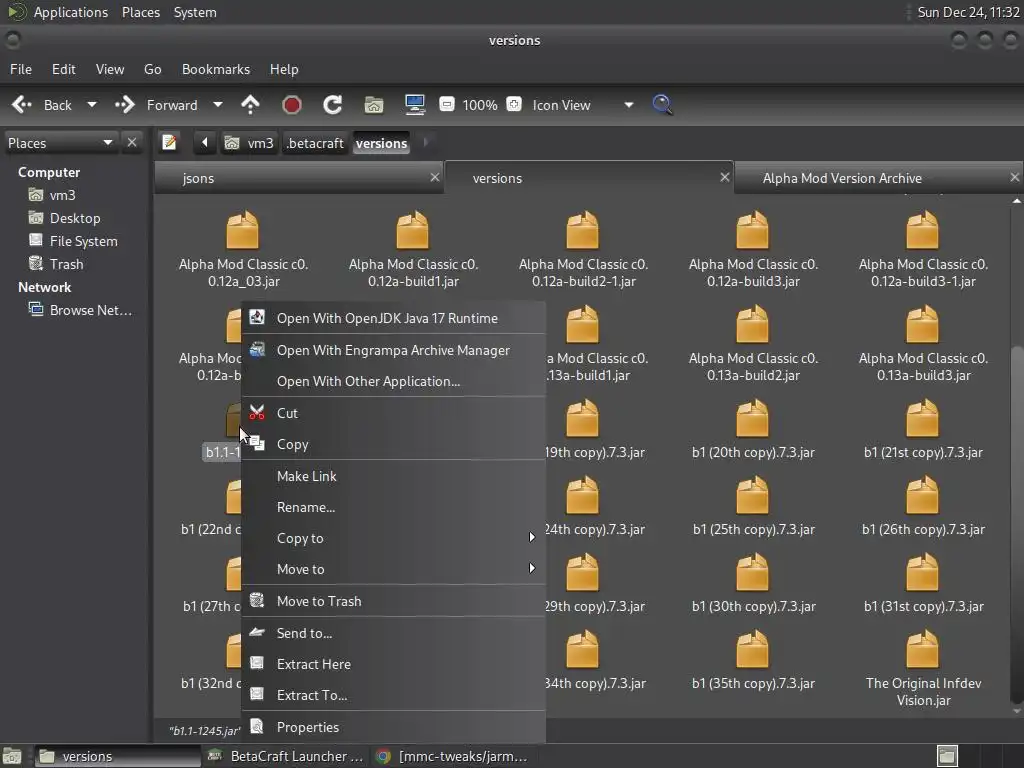Close the Alpha Mod Version Archive tab
The image size is (1024, 768).
click(x=1014, y=177)
